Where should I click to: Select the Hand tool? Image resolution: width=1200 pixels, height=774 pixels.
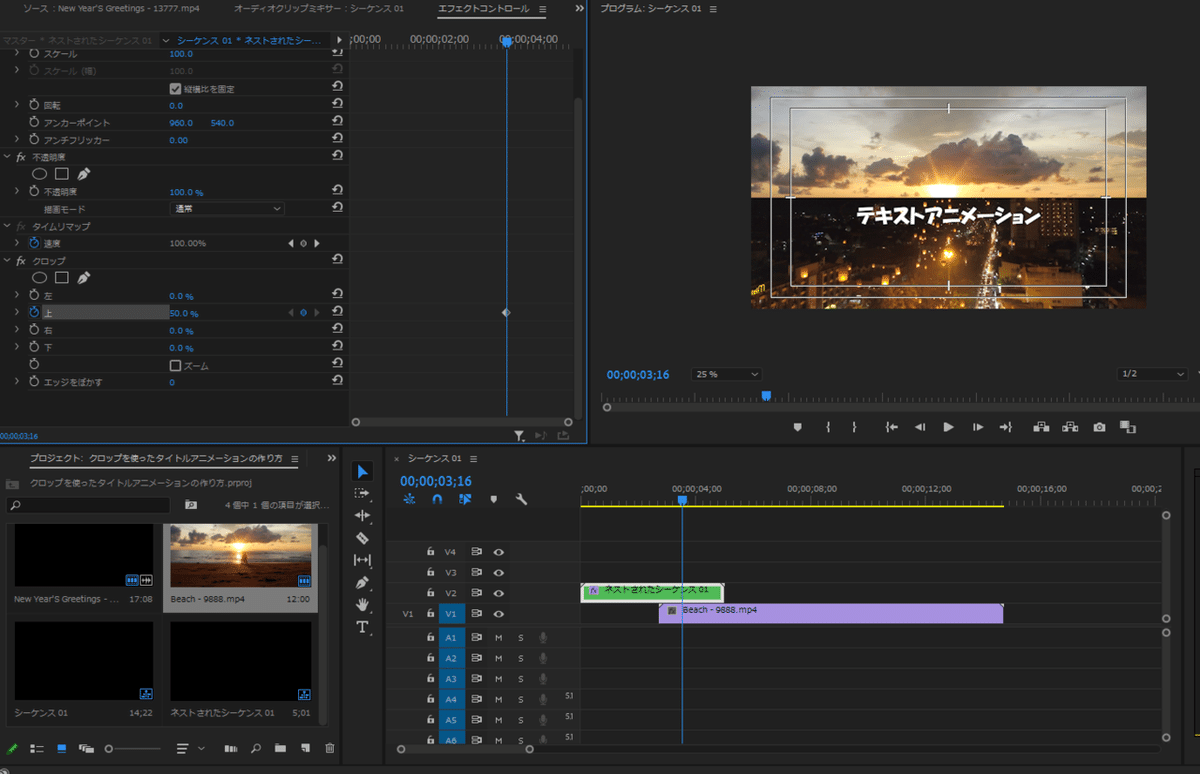[363, 605]
